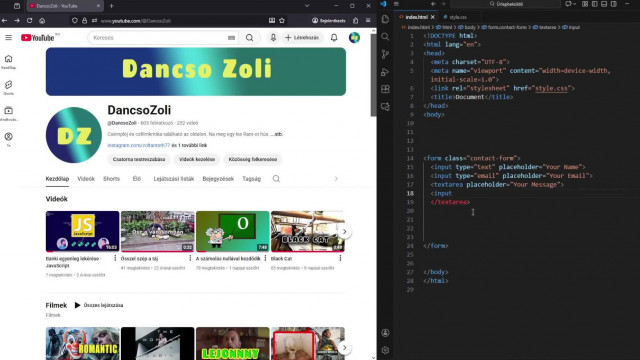Click the VS Code command center search box
The image size is (640, 360).
point(506,4)
